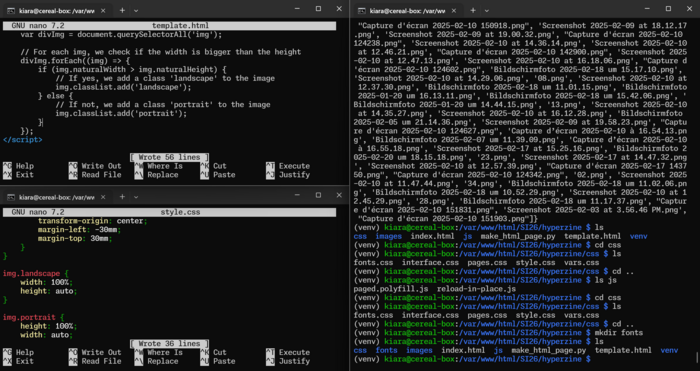Maximize the style.css terminal window
This screenshot has height=371, width=700.
pos(318,195)
